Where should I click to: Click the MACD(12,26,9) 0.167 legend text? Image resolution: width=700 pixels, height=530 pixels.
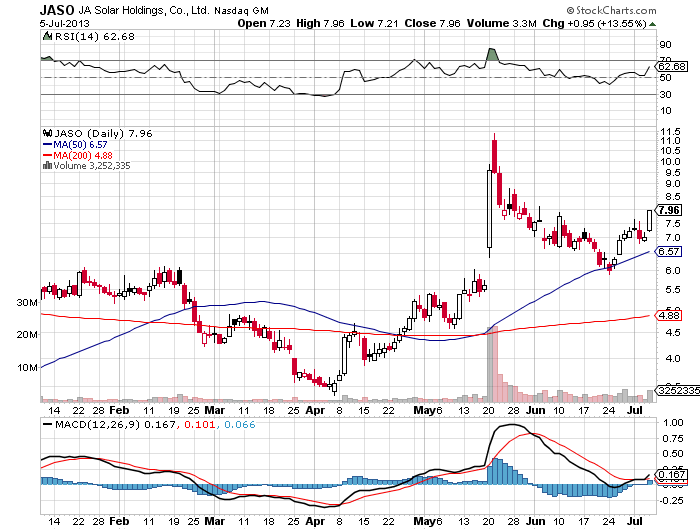point(115,424)
